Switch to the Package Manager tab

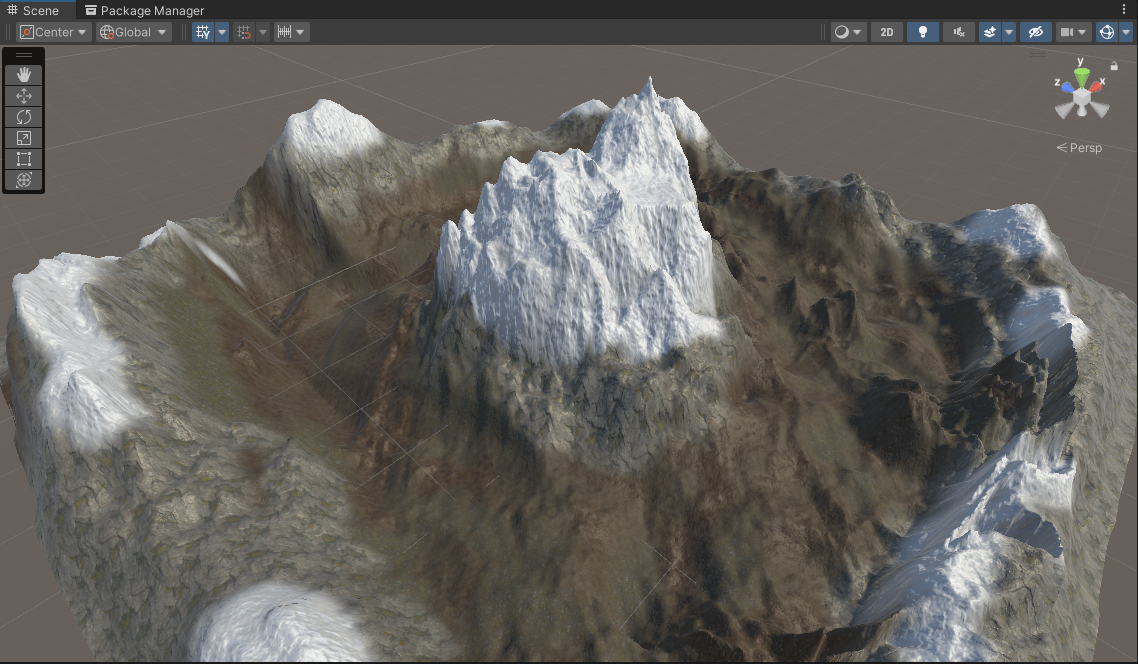tap(145, 10)
